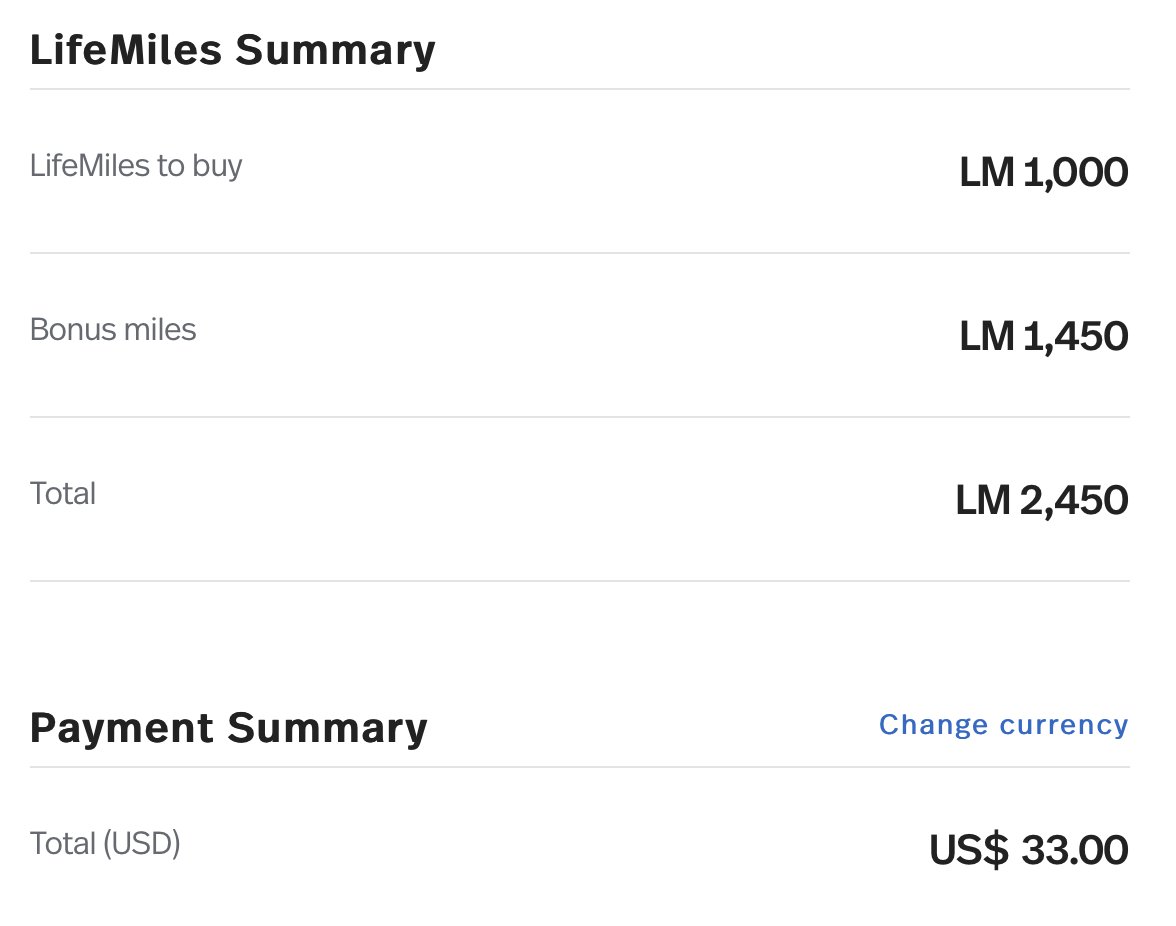1176x926 pixels.
Task: Click the Total miles row label
Action: coord(63,494)
